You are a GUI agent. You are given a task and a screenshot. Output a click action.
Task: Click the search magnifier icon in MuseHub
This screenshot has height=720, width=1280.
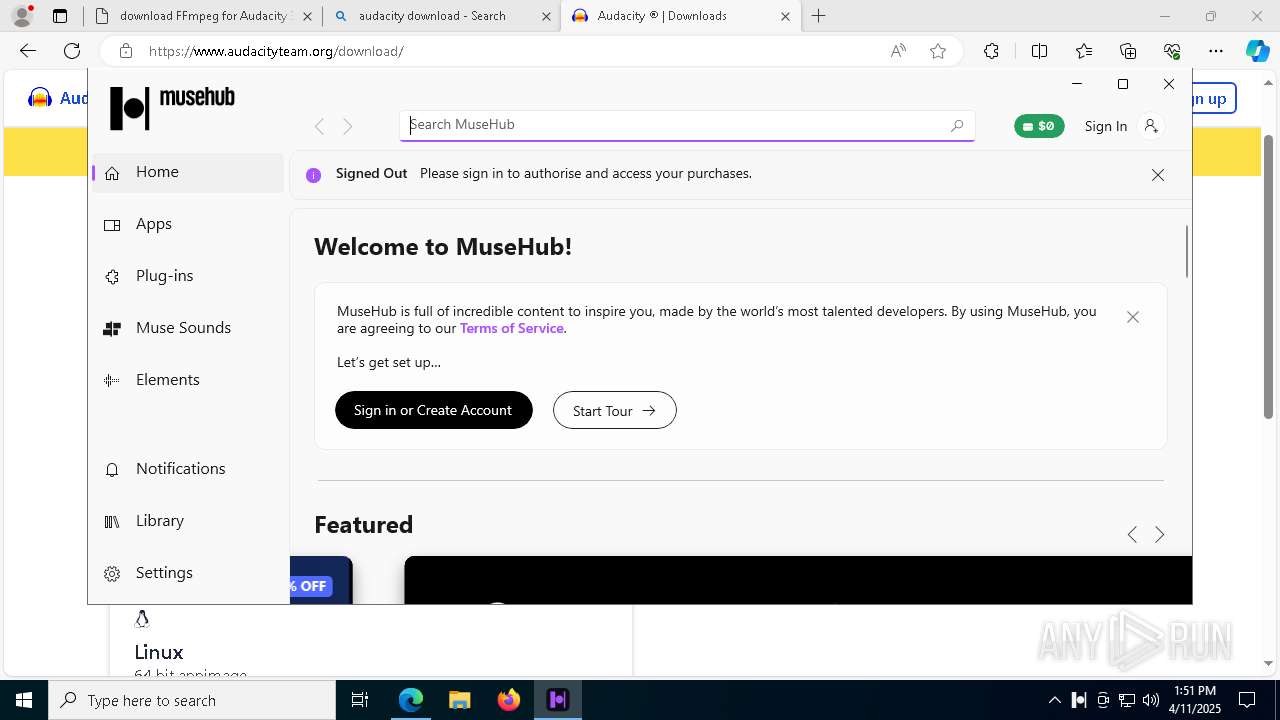point(957,125)
